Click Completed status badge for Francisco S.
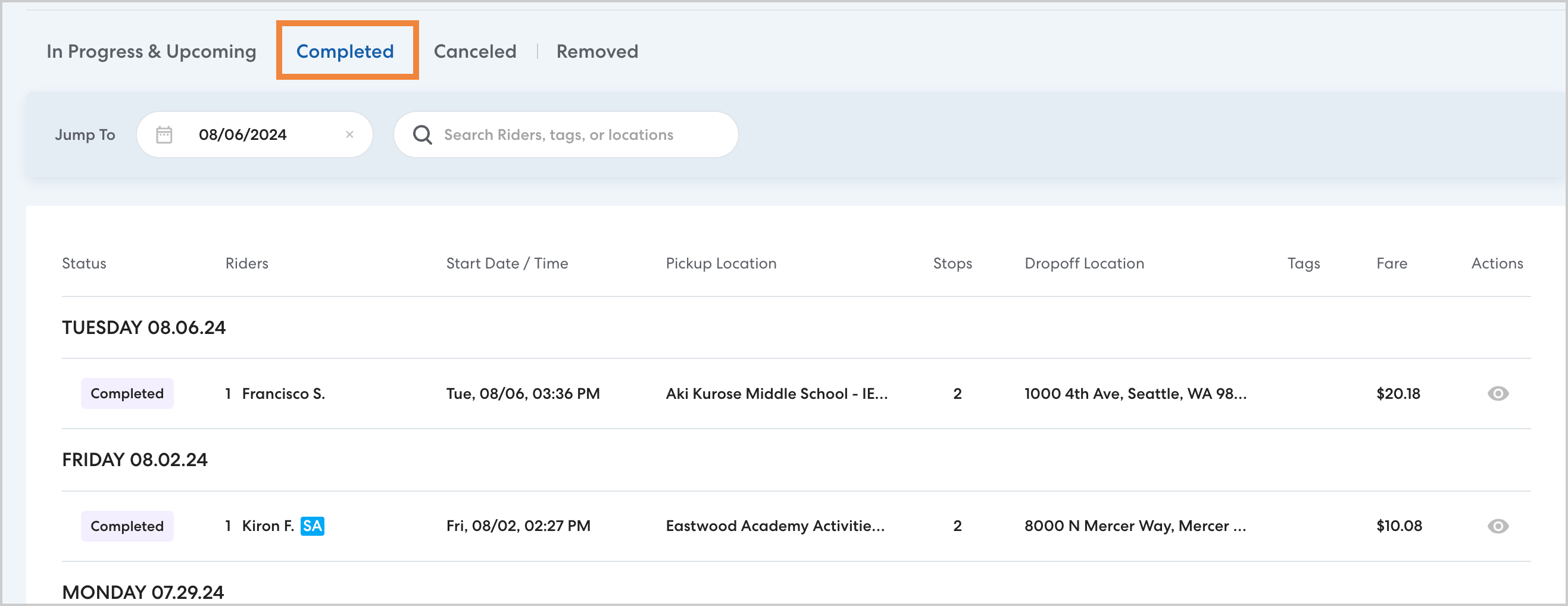The width and height of the screenshot is (1568, 606). point(127,393)
